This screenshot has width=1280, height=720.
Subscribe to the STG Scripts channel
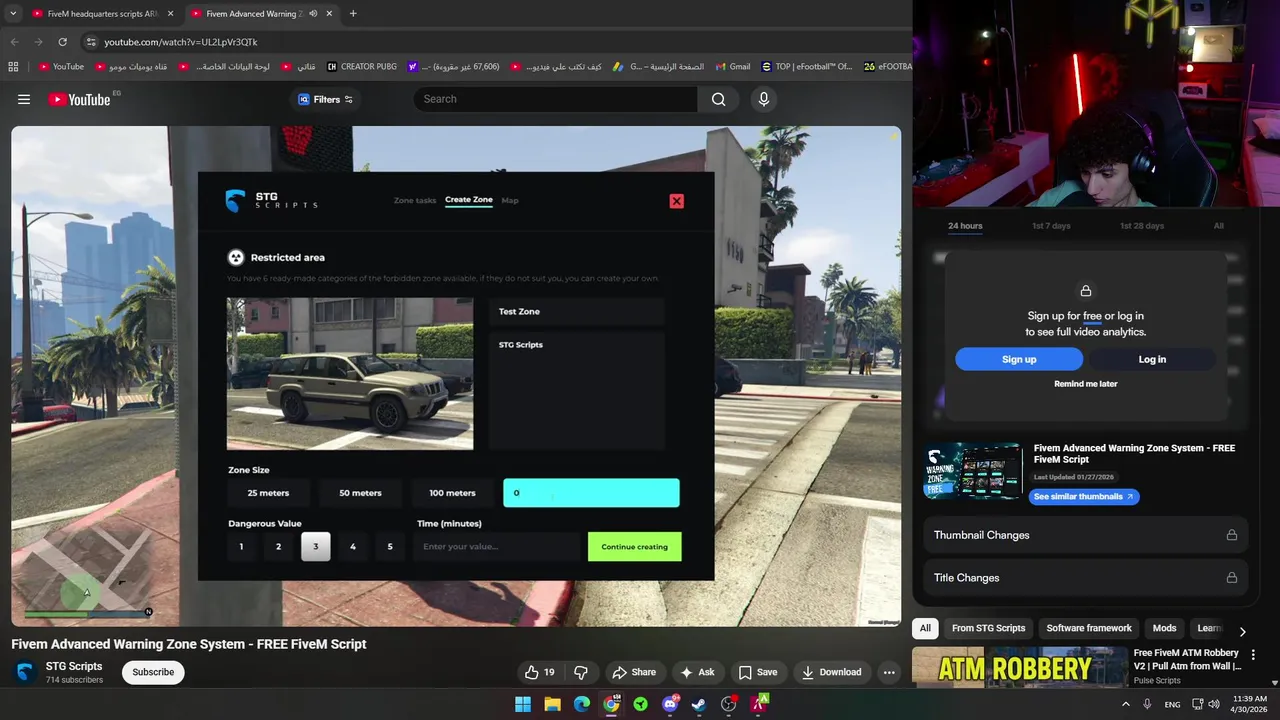click(x=153, y=672)
